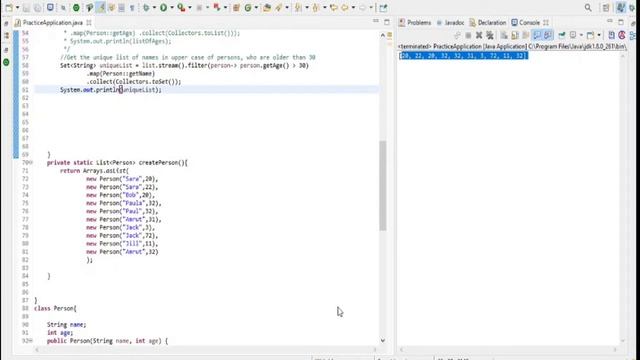Click the editor horizontal scrollbar
The height and width of the screenshot is (360, 640).
pyautogui.click(x=205, y=350)
